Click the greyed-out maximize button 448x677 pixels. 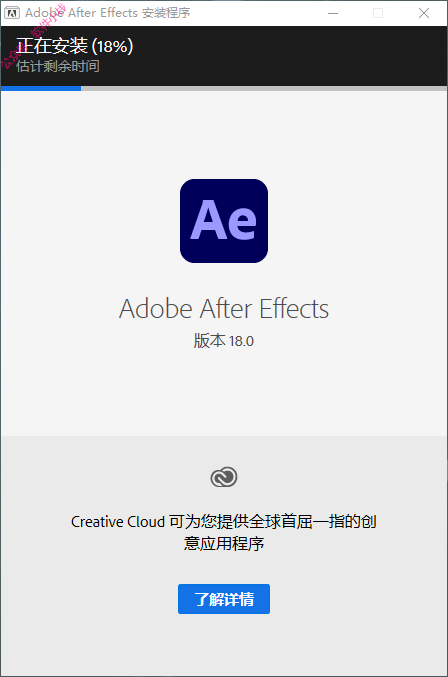(378, 13)
